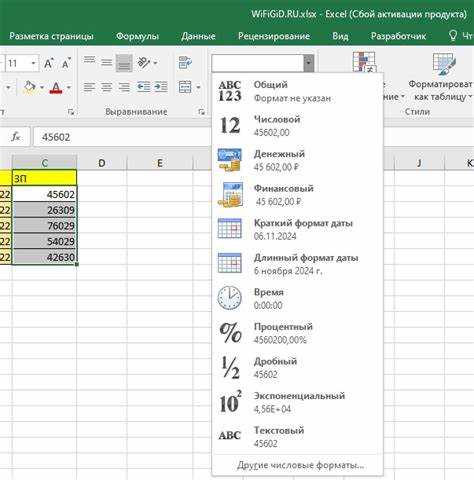Apply the Процентный percent format
This screenshot has height=480, width=474.
coord(297,333)
